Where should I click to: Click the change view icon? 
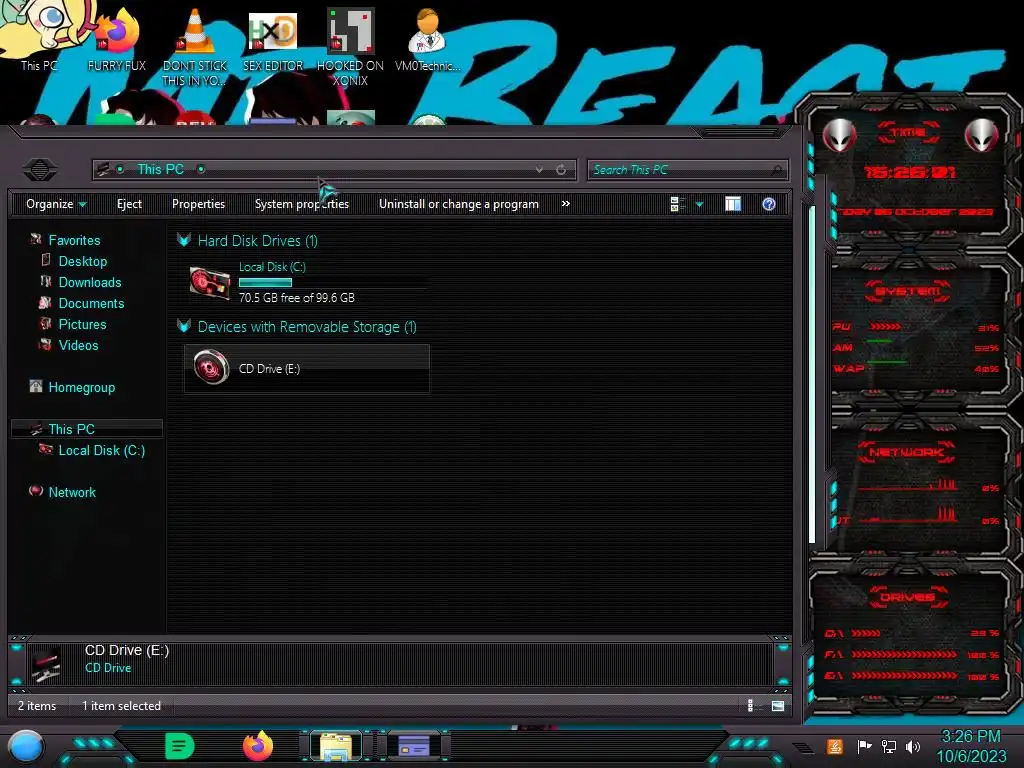click(677, 204)
